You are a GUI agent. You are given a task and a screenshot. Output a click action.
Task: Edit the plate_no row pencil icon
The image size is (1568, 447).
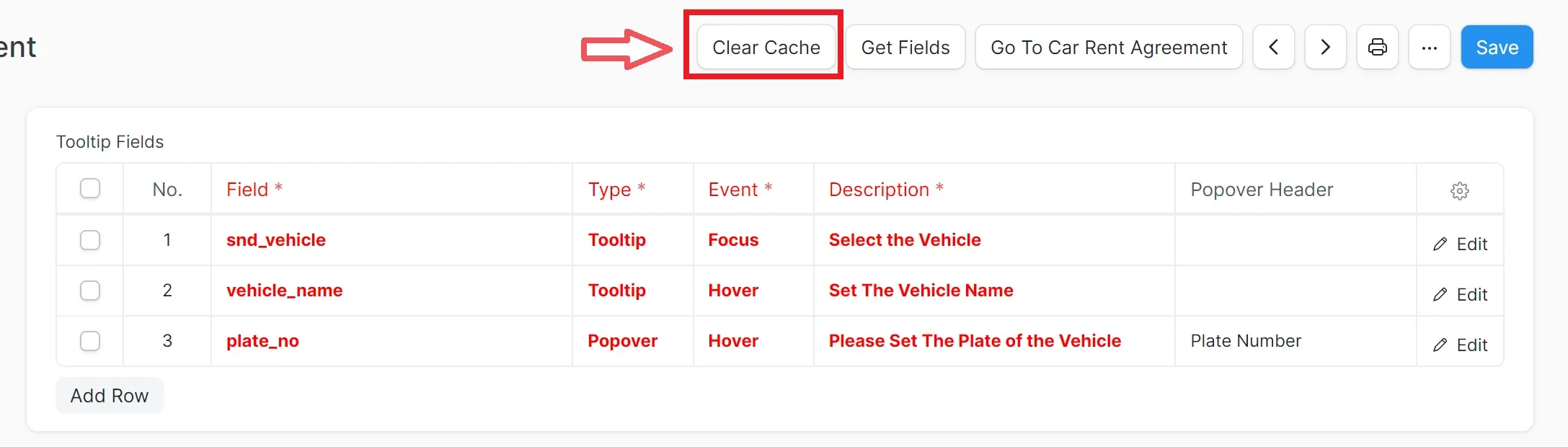(1460, 345)
